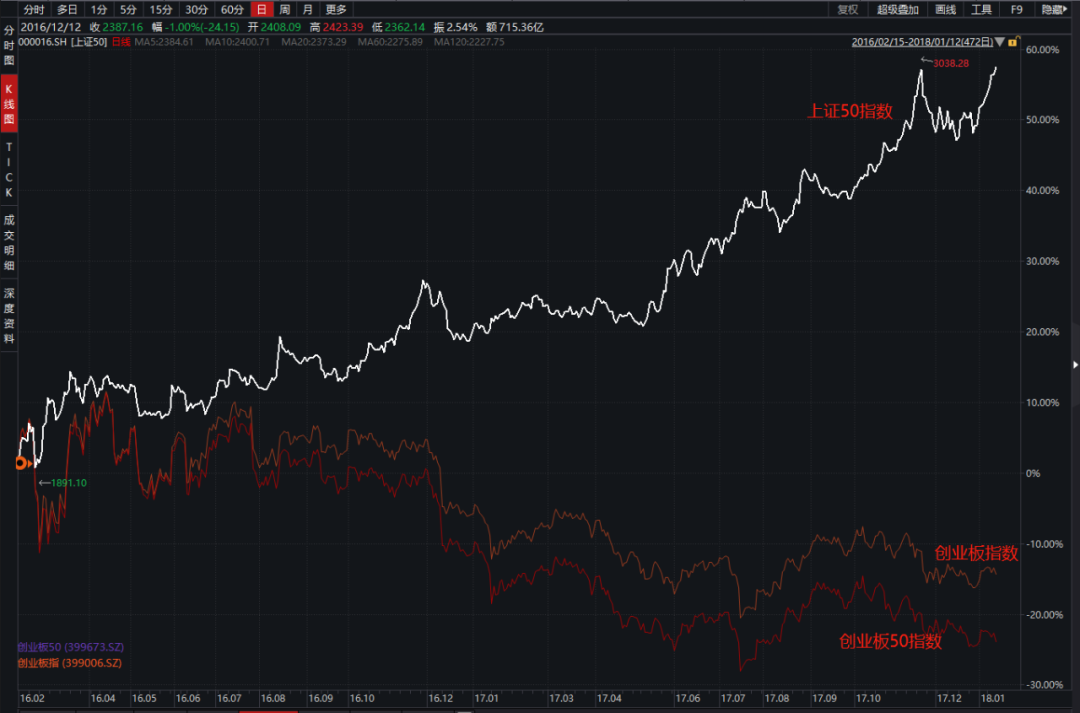
Task: Click the yellow lock icon beside date range
Action: (x=1012, y=42)
